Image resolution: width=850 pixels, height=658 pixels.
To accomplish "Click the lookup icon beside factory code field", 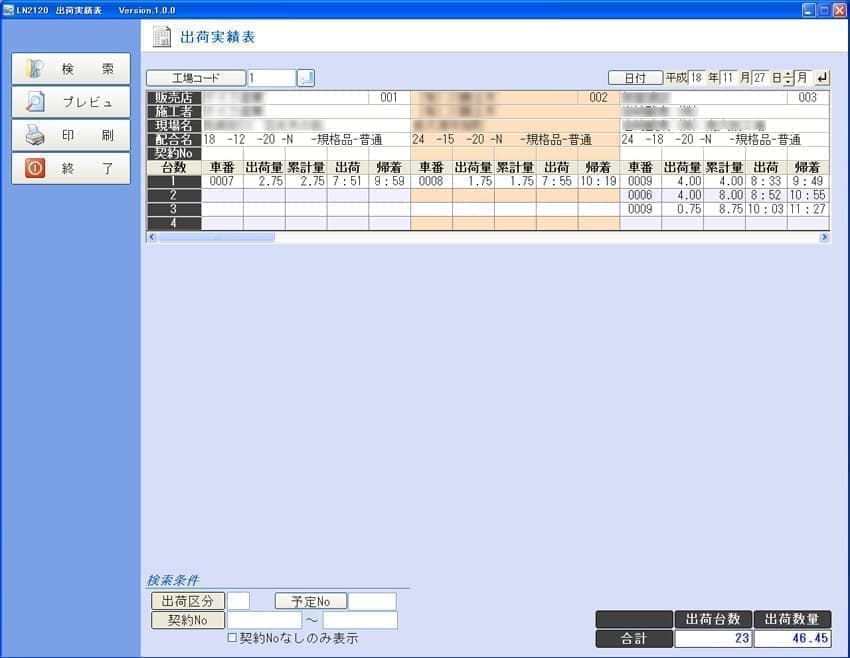I will pyautogui.click(x=306, y=78).
